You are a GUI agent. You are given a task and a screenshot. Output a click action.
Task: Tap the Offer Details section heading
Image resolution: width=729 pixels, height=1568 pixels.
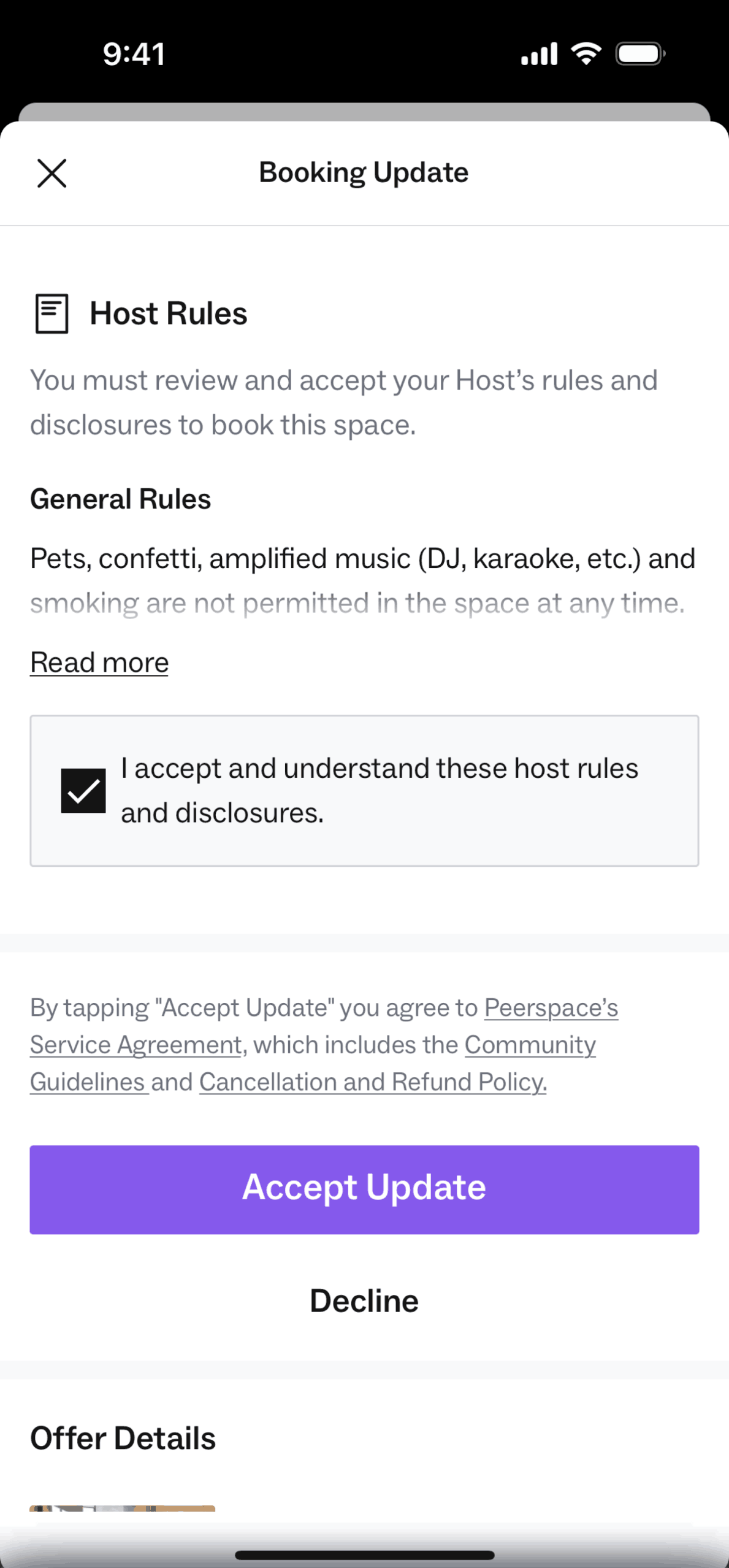tap(123, 1439)
